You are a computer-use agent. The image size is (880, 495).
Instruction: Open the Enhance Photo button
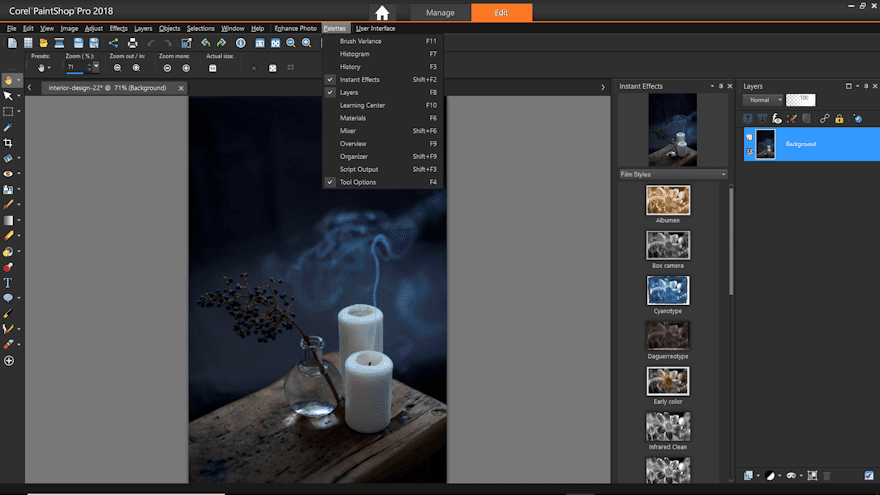point(294,28)
